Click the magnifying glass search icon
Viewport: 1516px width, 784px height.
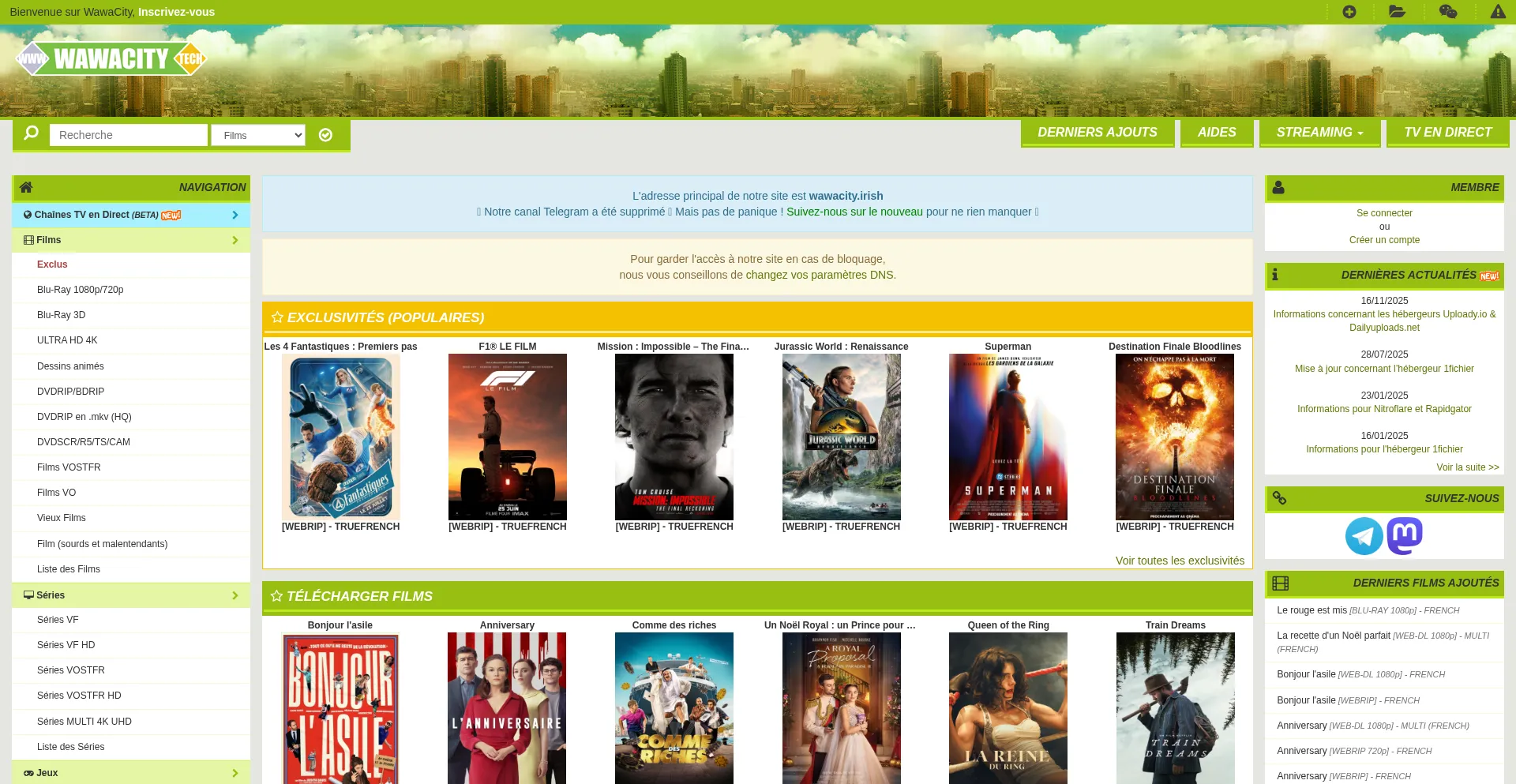pos(32,133)
